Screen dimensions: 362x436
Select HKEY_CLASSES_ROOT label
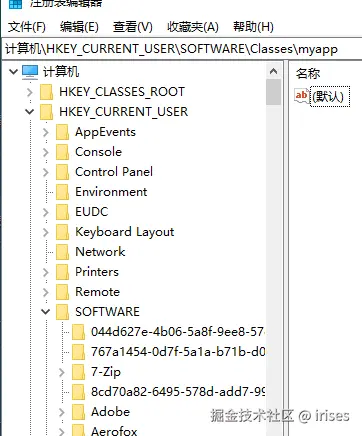coord(122,92)
